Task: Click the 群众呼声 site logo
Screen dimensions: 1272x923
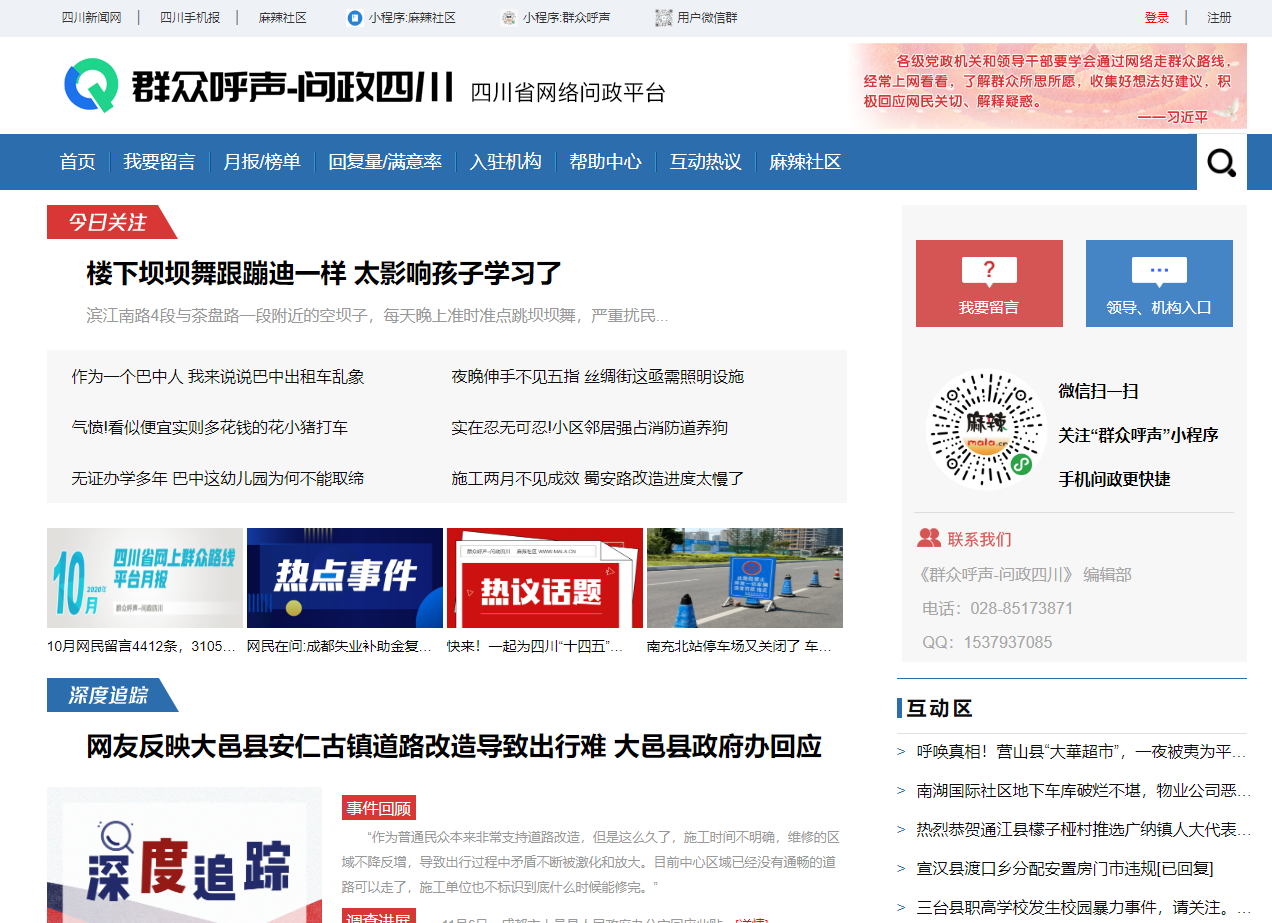Action: click(x=260, y=87)
